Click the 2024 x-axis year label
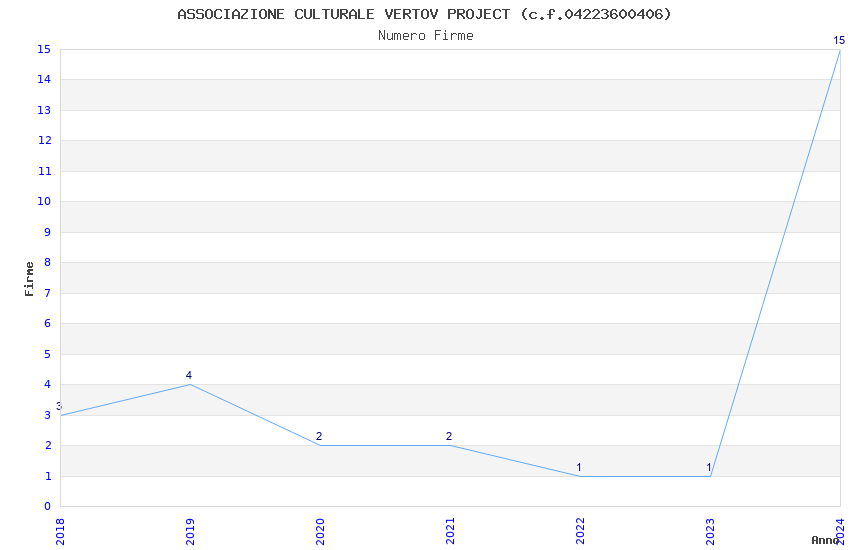The height and width of the screenshot is (550, 850). coord(840,532)
